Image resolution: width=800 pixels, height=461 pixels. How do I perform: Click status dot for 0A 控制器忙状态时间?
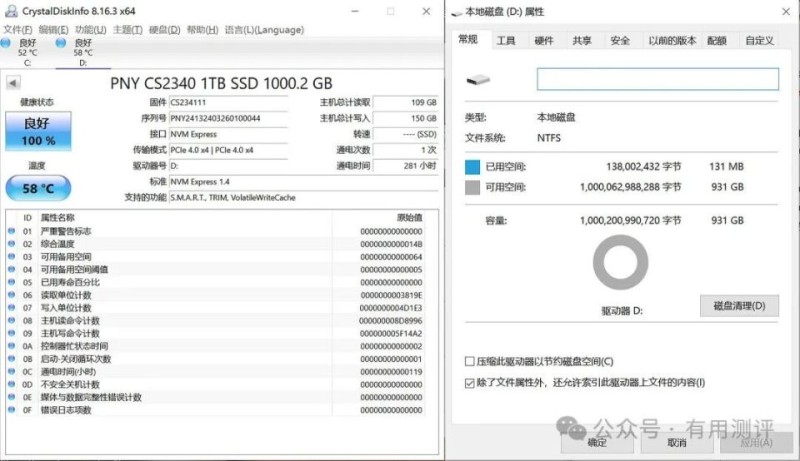[11, 346]
